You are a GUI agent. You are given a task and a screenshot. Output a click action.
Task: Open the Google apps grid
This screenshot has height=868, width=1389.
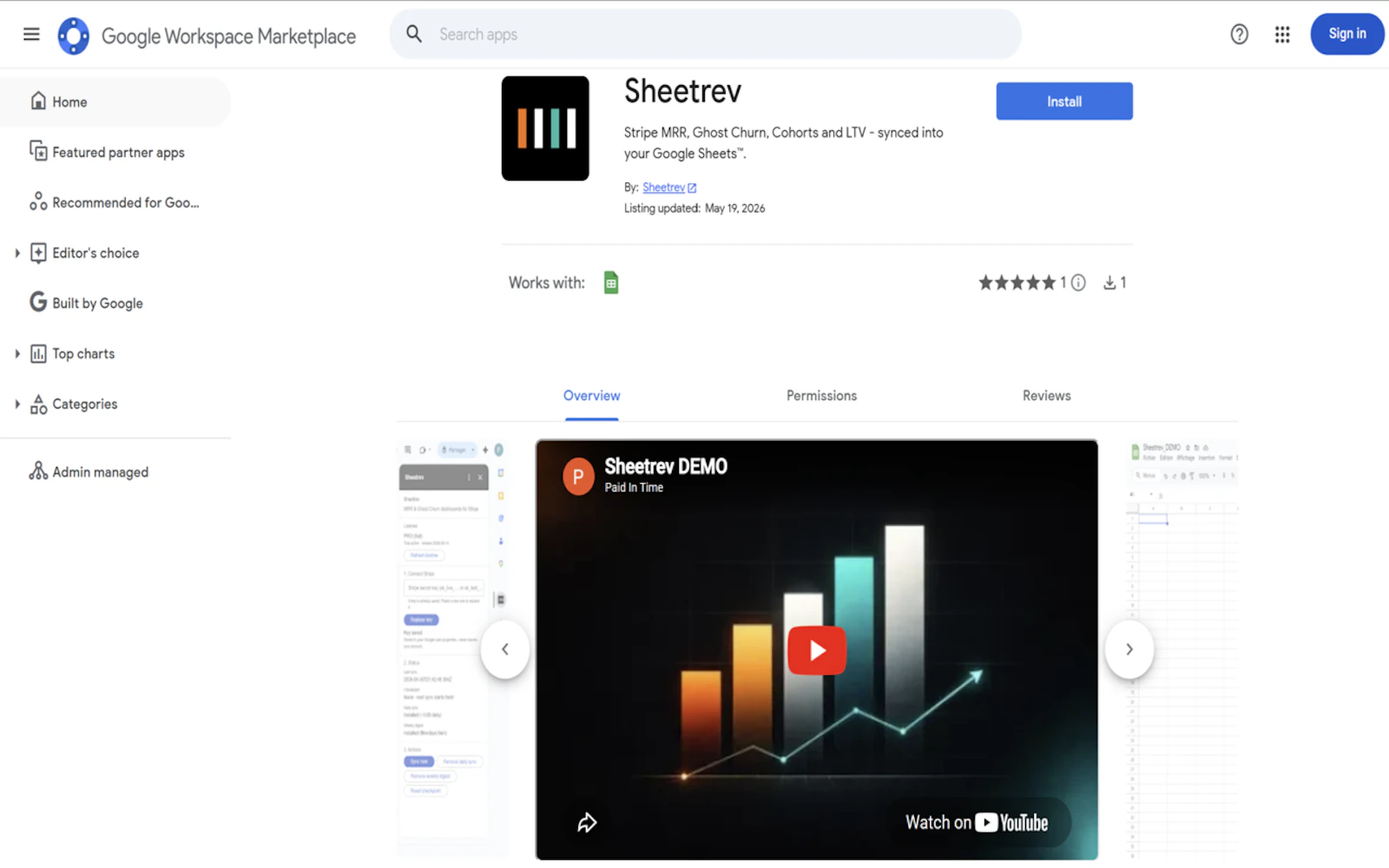coord(1282,34)
